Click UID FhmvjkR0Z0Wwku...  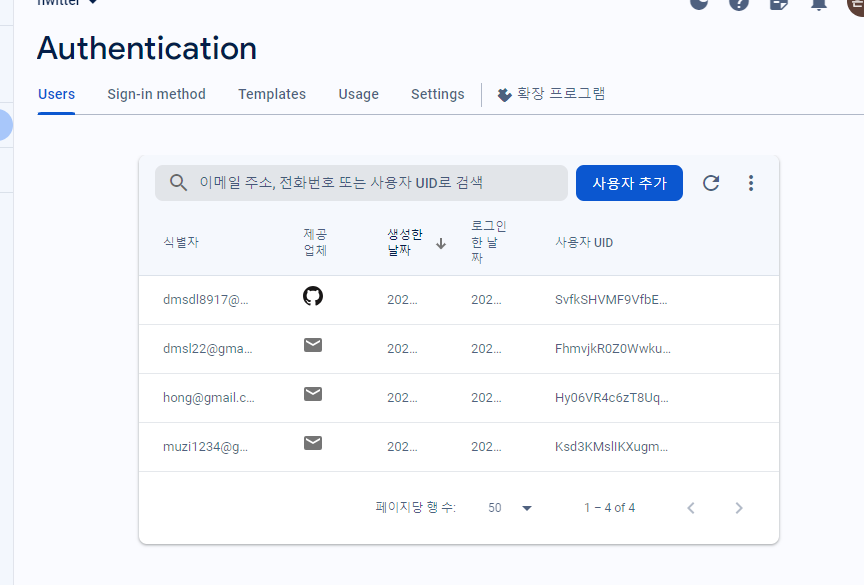pyautogui.click(x=613, y=349)
